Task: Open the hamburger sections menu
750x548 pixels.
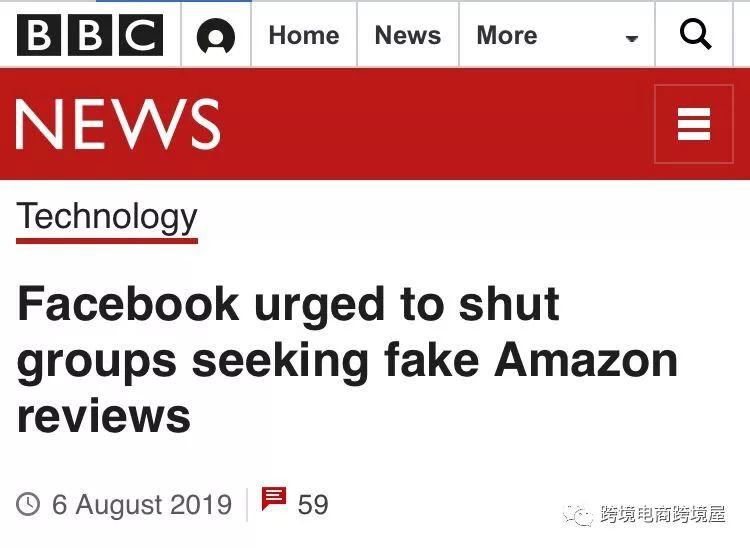Action: [694, 124]
